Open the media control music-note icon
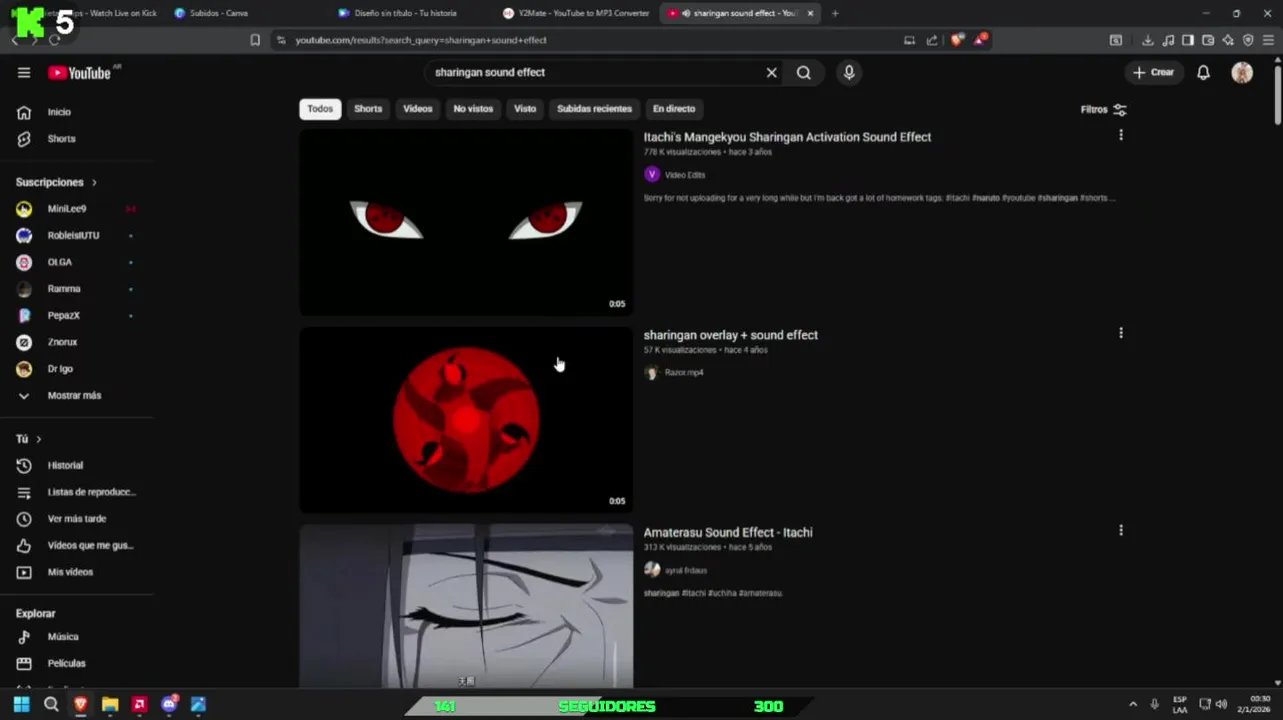The image size is (1283, 720). pyautogui.click(x=1168, y=40)
